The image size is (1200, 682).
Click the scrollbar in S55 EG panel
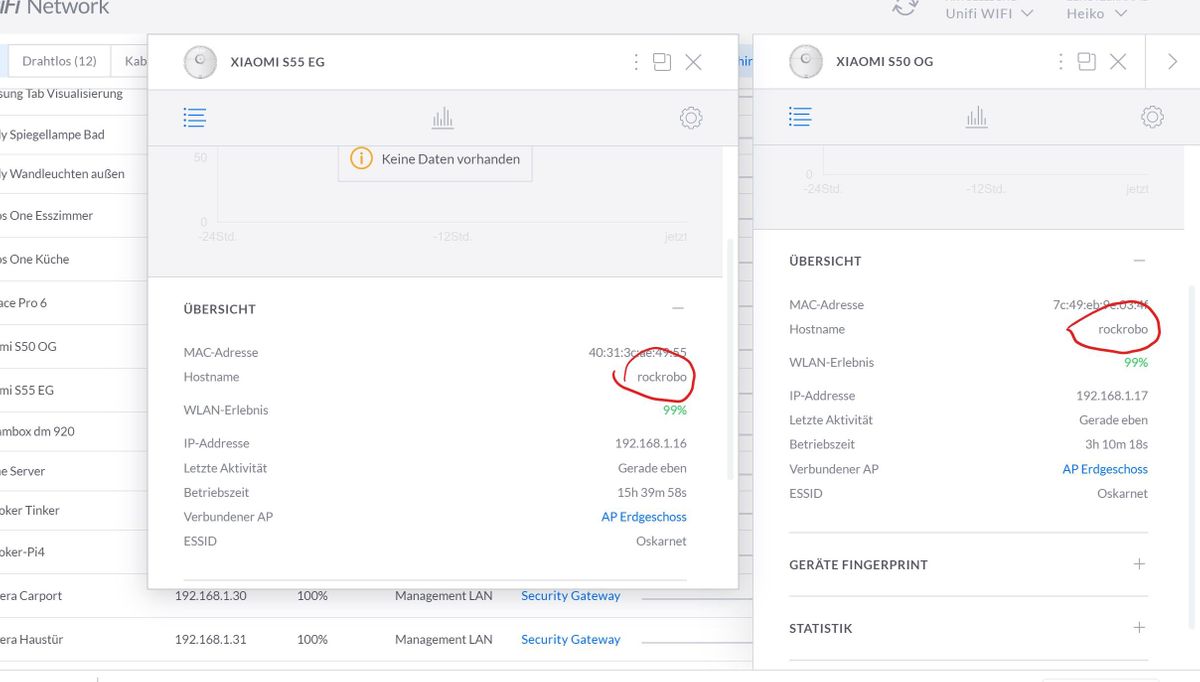(731, 360)
